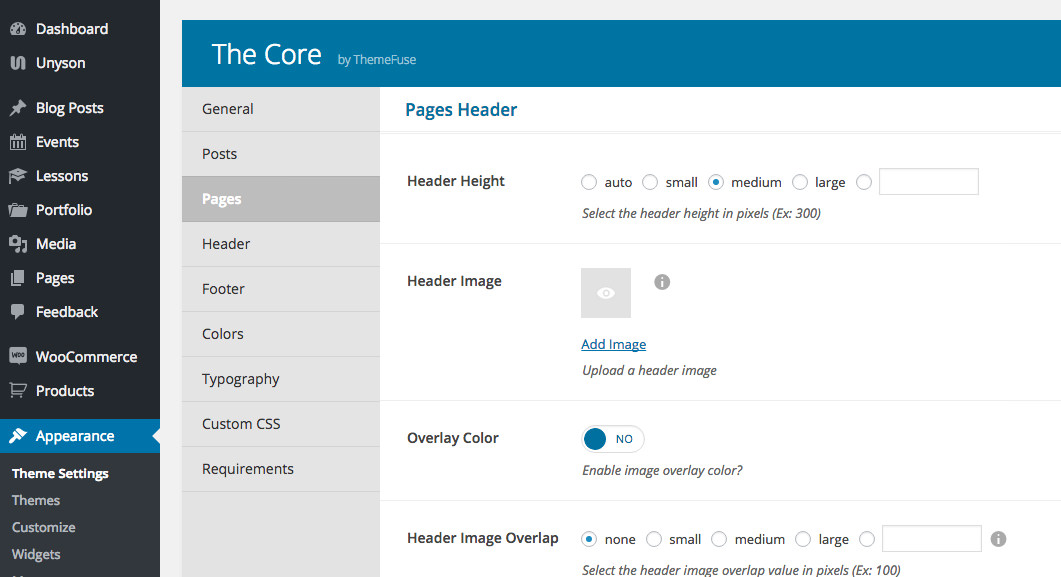
Task: Click the WooCommerce icon
Action: tap(18, 356)
